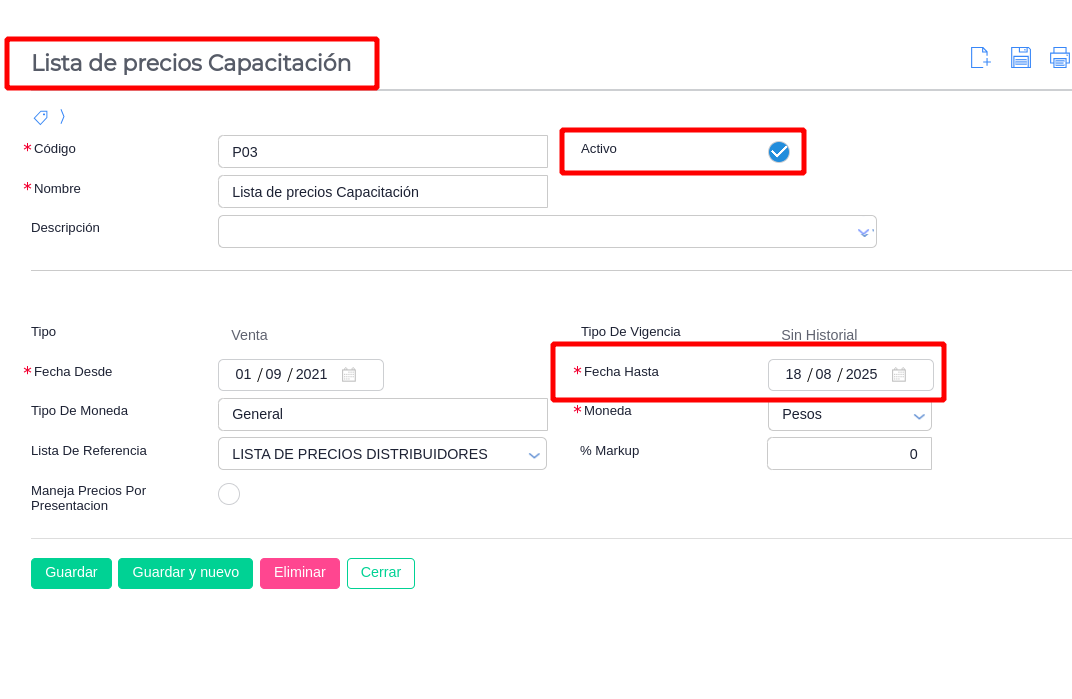This screenshot has height=699, width=1072.
Task: Enable Maneja Precios Por Presentacion option
Action: point(229,494)
